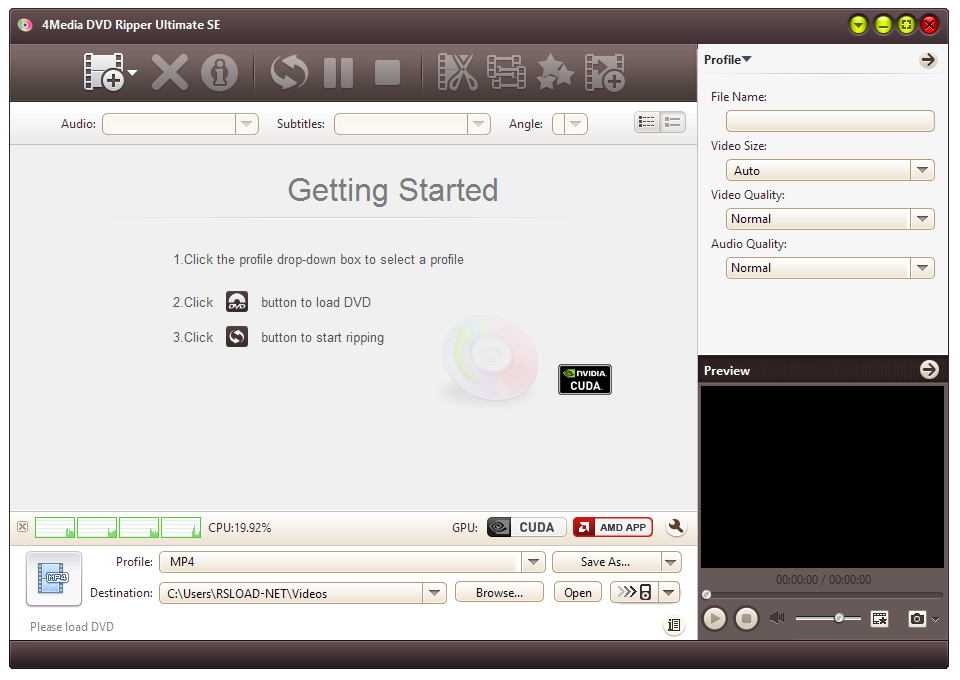The width and height of the screenshot is (960, 680).
Task: Click the Save As... button
Action: click(606, 562)
